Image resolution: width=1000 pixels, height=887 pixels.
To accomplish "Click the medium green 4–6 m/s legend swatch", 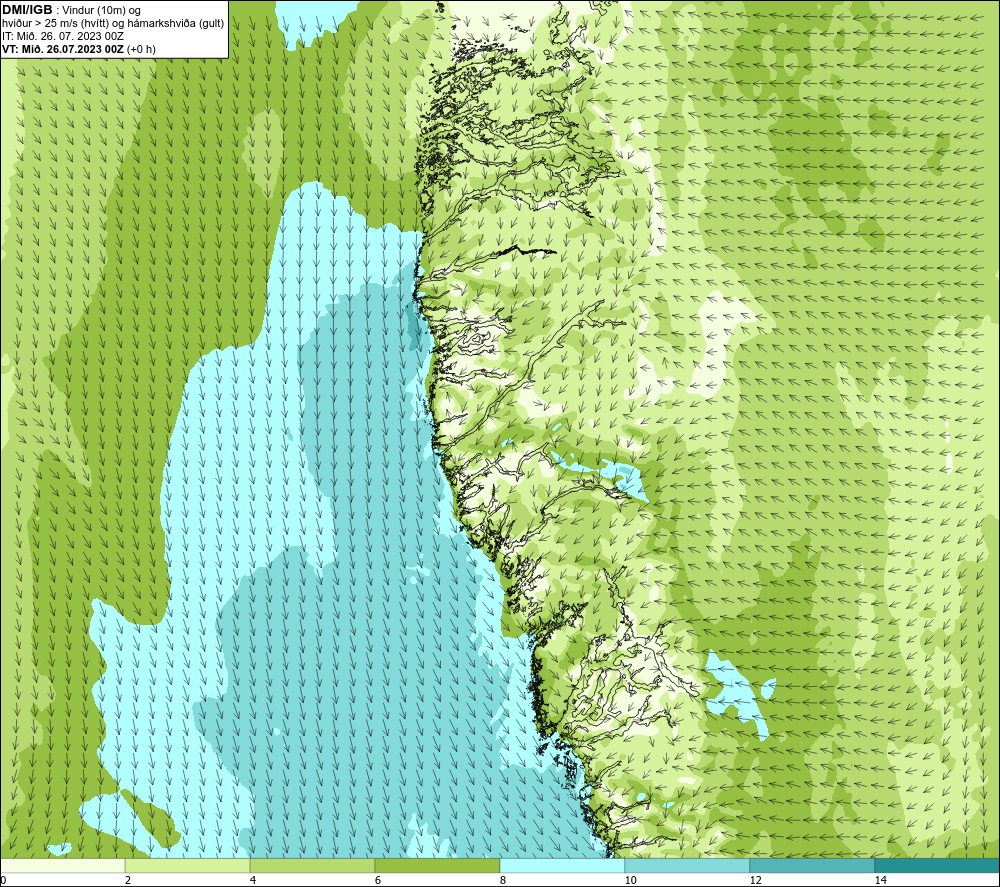I will 312,866.
